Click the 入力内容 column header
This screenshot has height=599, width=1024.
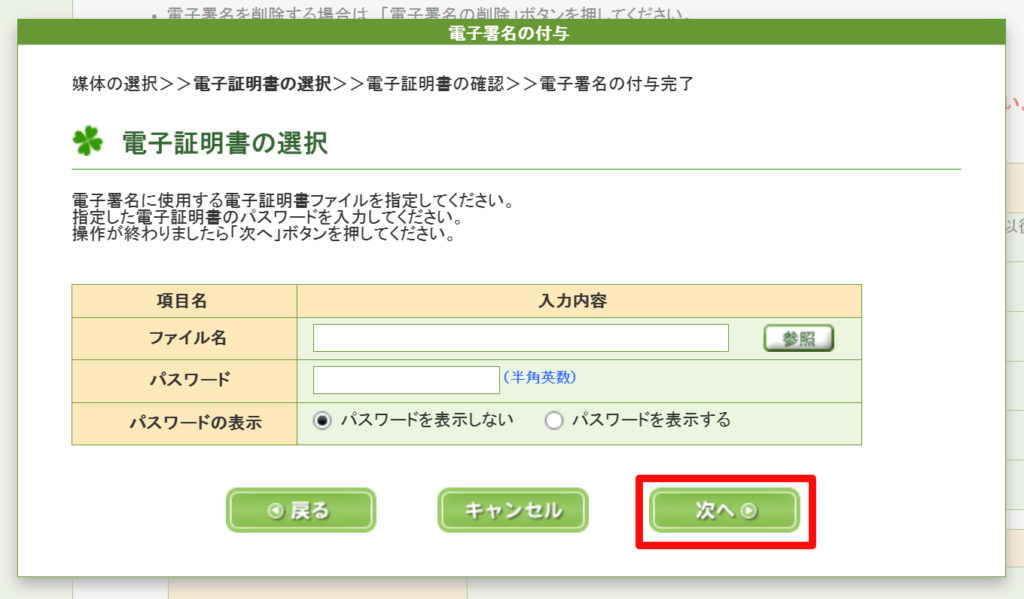pyautogui.click(x=578, y=301)
